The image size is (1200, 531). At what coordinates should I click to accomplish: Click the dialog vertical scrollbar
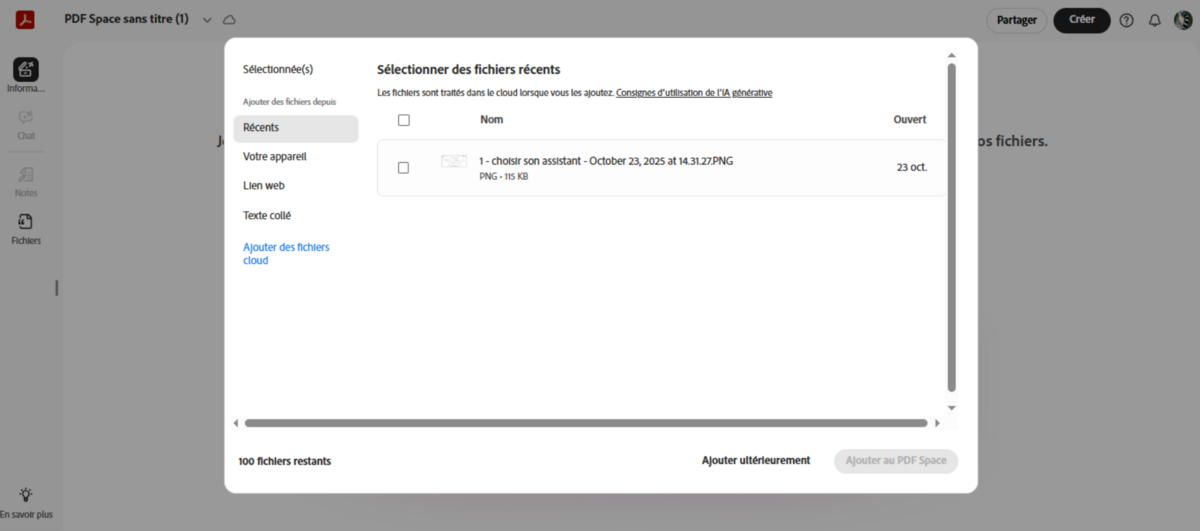(x=952, y=228)
